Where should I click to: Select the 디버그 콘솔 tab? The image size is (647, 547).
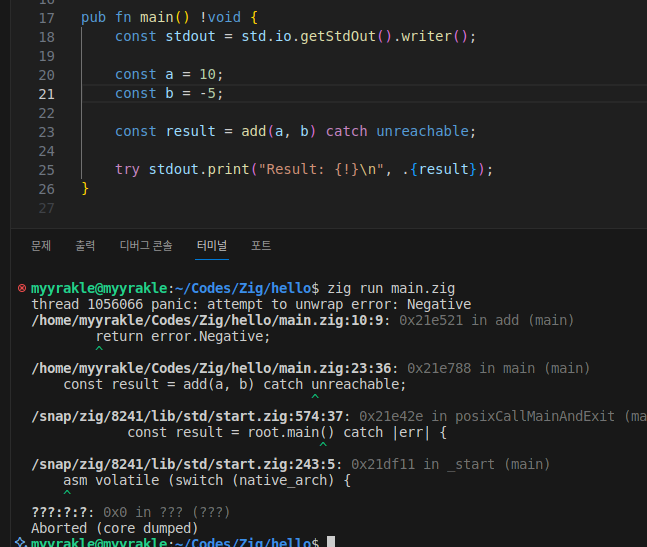coord(146,245)
